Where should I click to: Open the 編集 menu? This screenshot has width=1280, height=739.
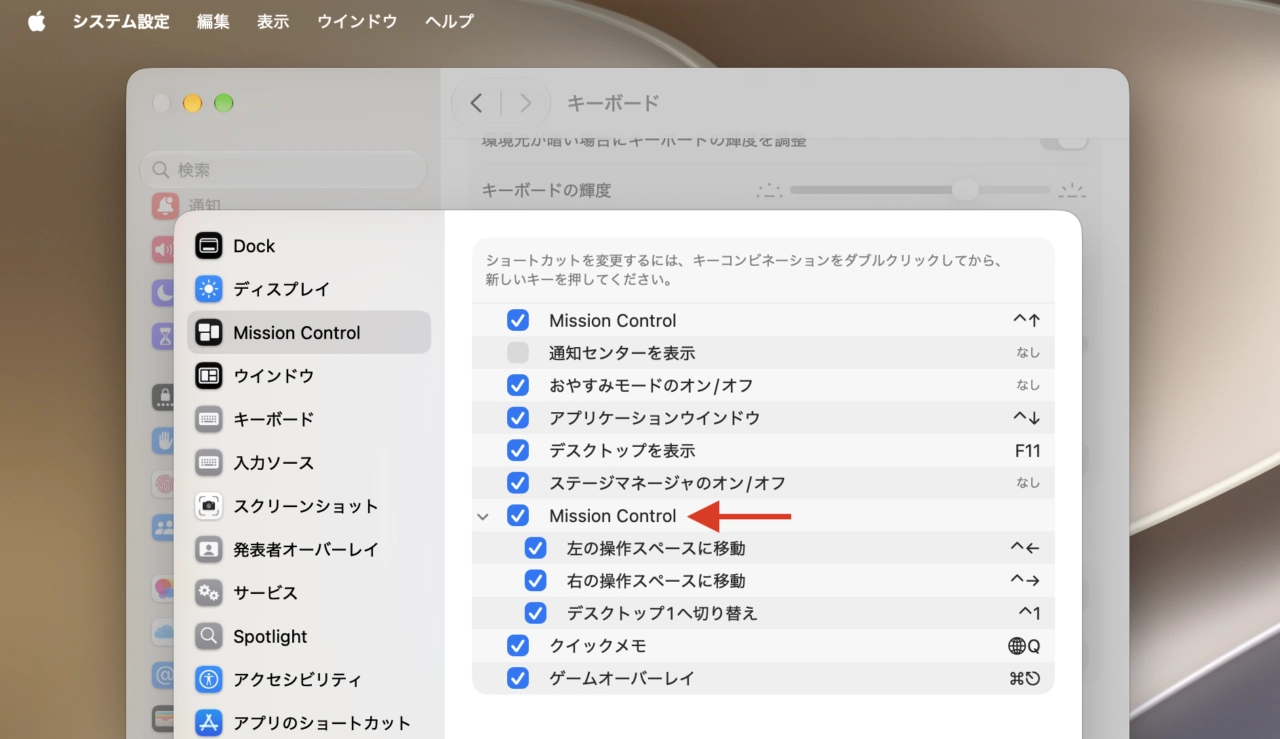(x=213, y=21)
